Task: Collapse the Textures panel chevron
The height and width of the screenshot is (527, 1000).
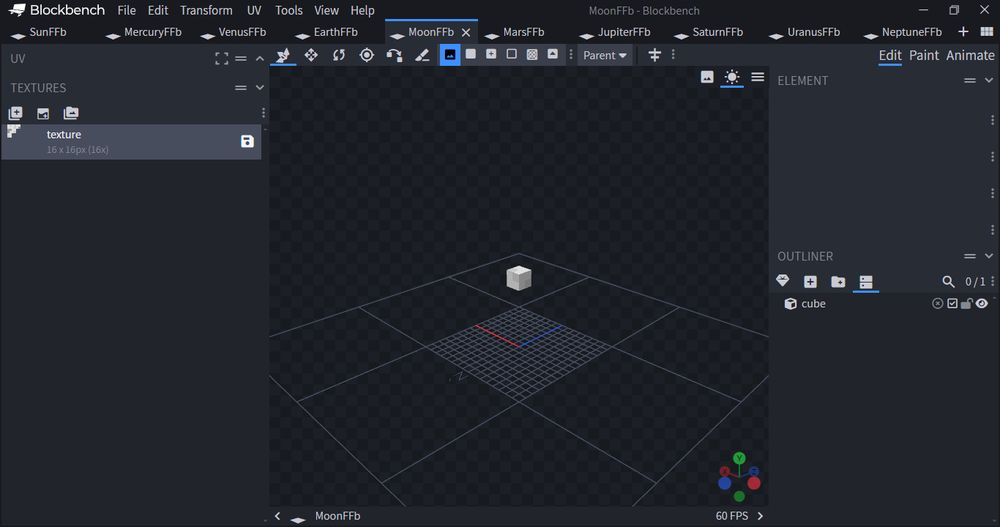Action: (x=260, y=87)
